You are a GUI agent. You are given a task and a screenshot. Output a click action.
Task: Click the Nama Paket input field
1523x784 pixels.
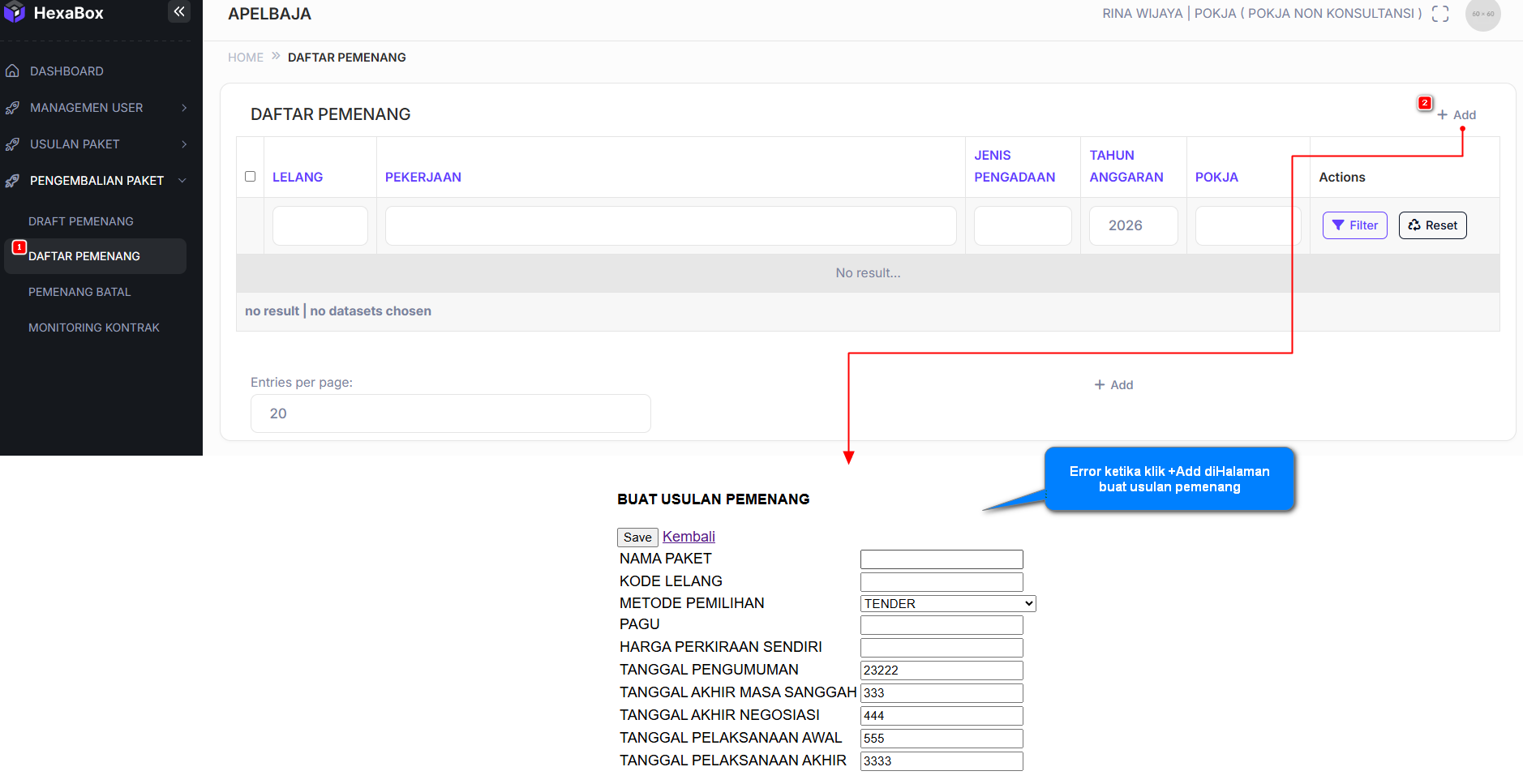click(941, 559)
